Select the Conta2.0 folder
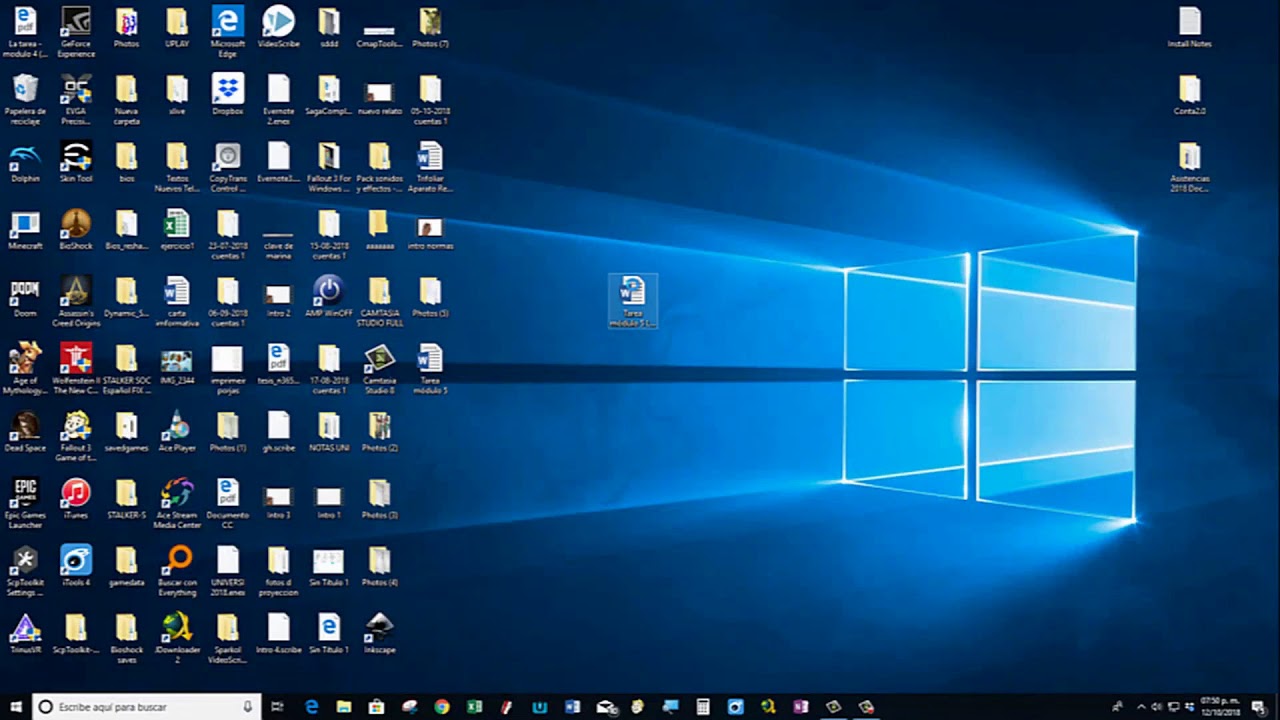This screenshot has height=720, width=1280. pos(1189,94)
